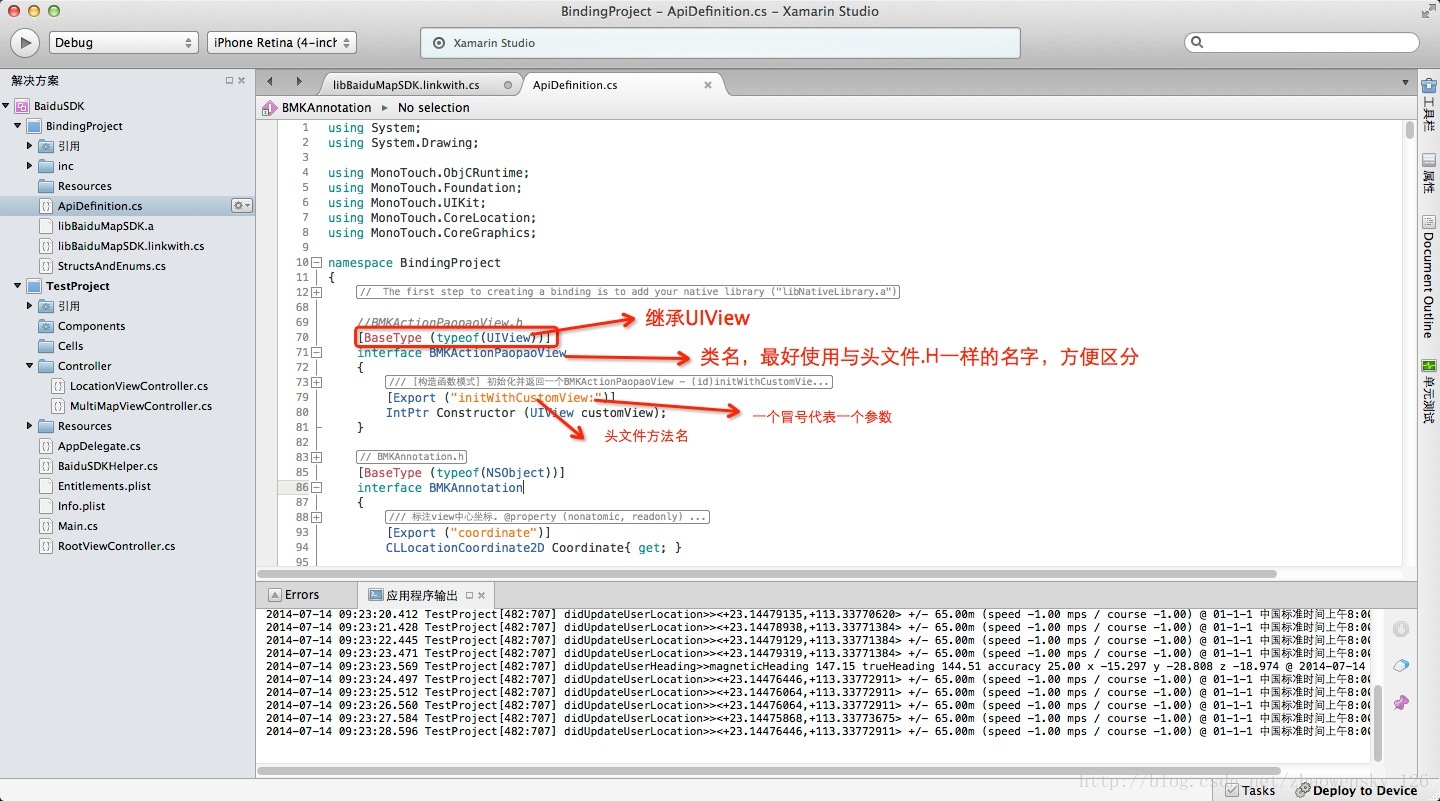Viewport: 1440px width, 801px height.
Task: Click the editor horizontal scrollbar
Action: point(767,574)
